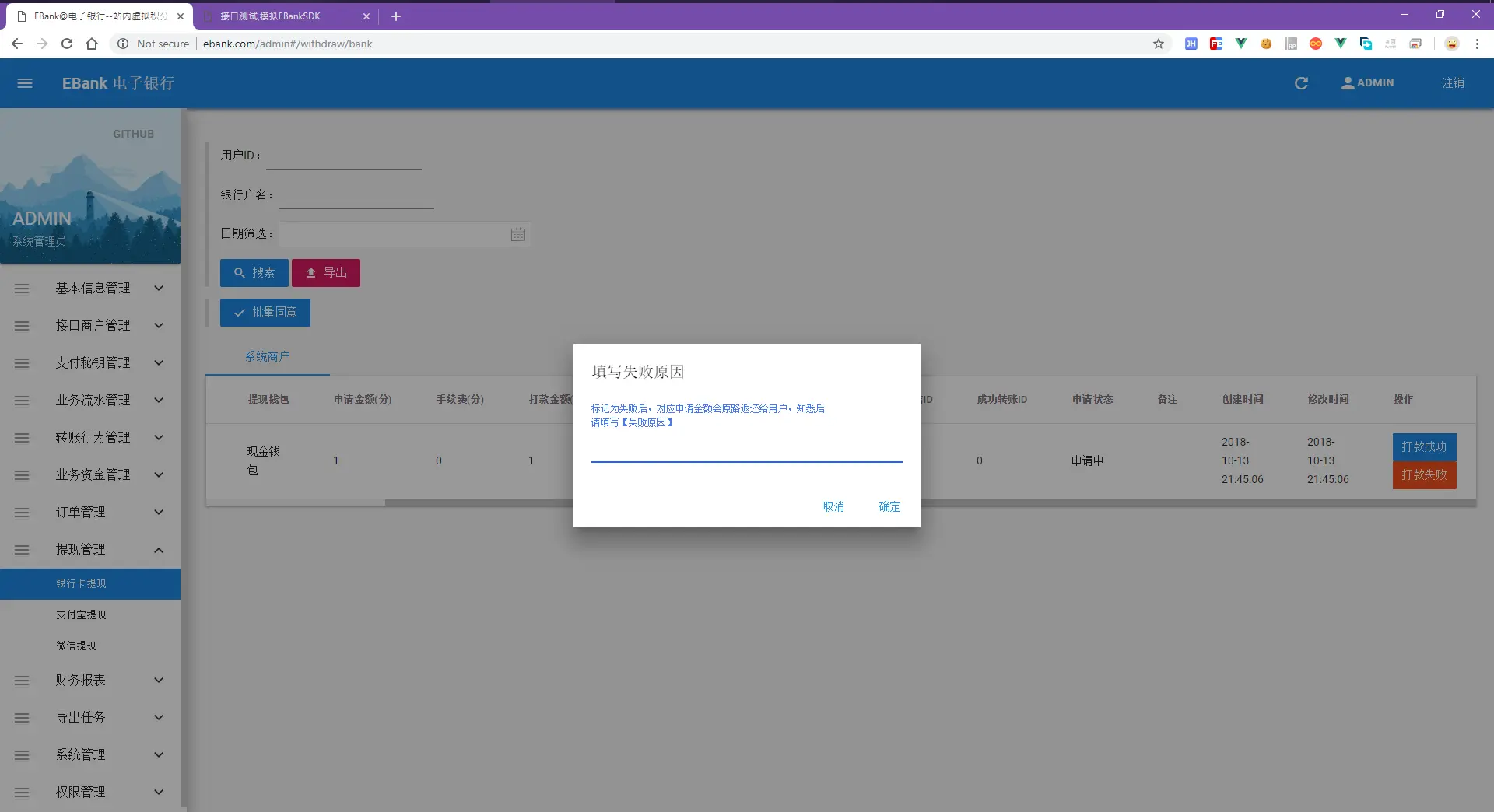1494x812 pixels.
Task: Click the 日期筛选 date field
Action: click(405, 235)
